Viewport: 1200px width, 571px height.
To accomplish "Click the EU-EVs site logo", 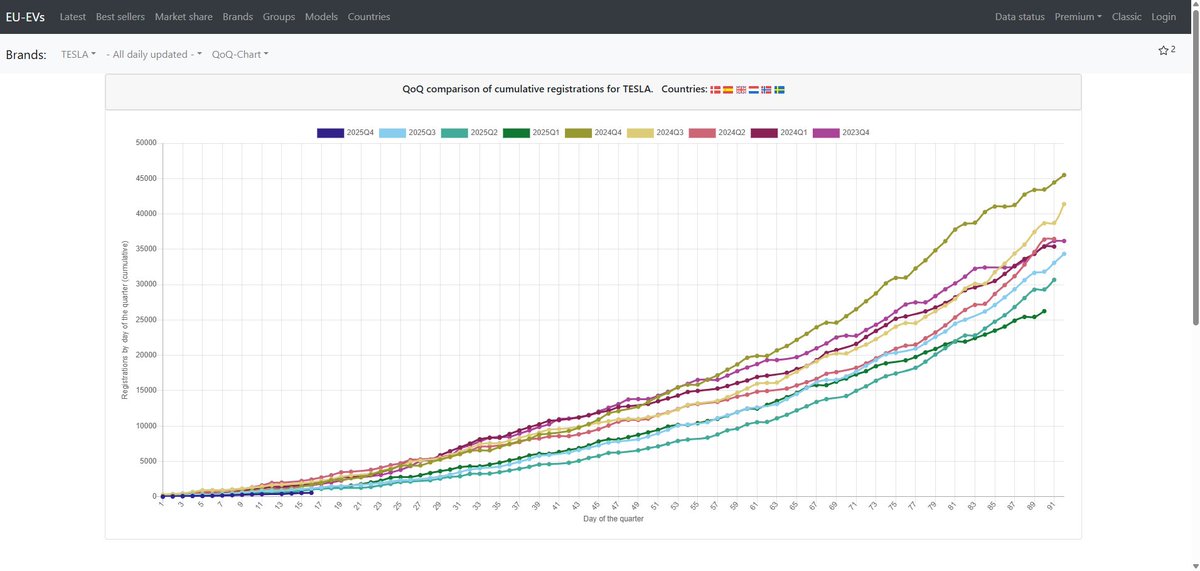I will 25,17.
